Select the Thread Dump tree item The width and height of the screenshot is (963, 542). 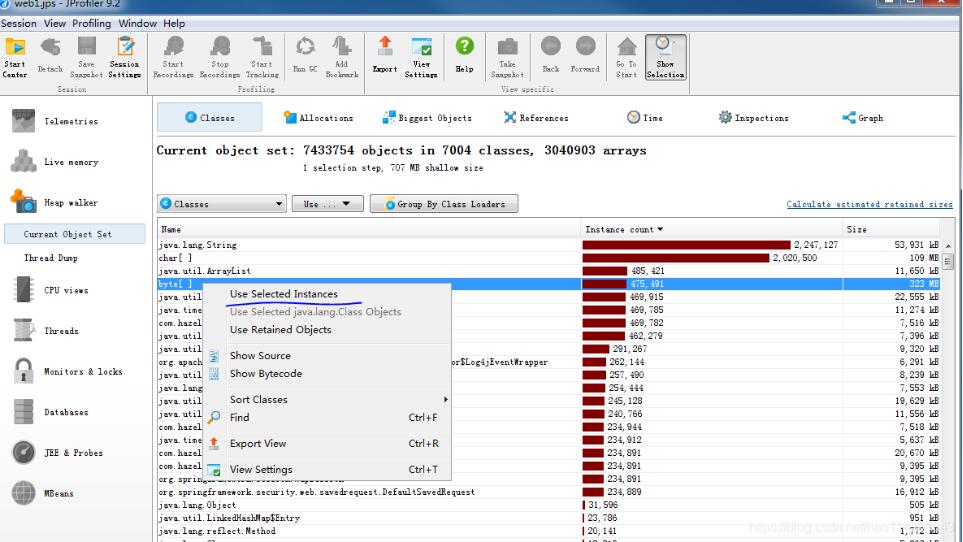point(50,258)
